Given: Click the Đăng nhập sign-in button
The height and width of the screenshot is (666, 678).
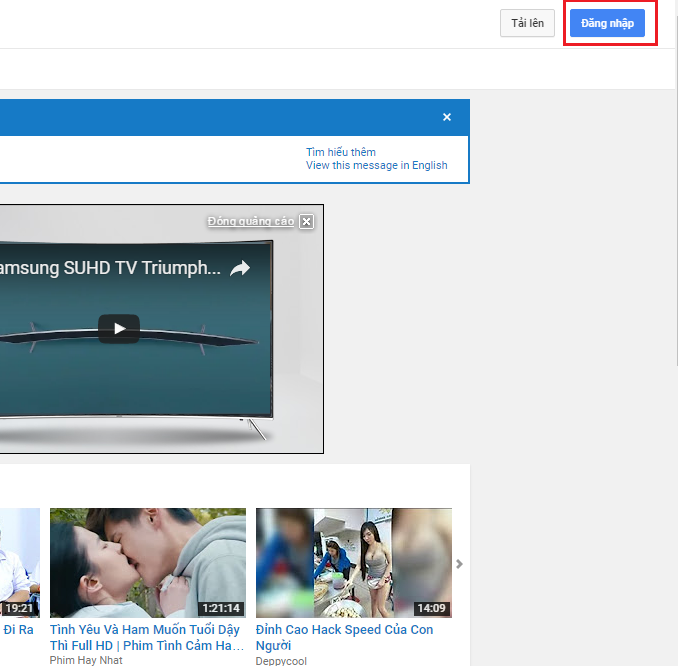Looking at the screenshot, I should point(607,23).
